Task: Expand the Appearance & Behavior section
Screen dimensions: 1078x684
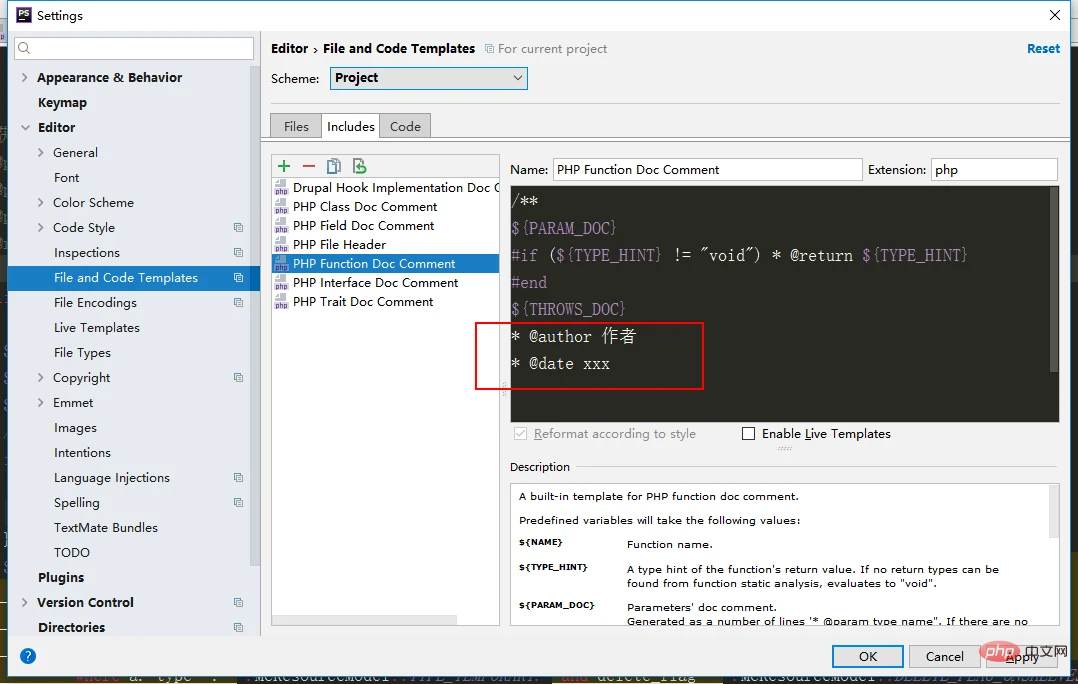Action: 25,78
